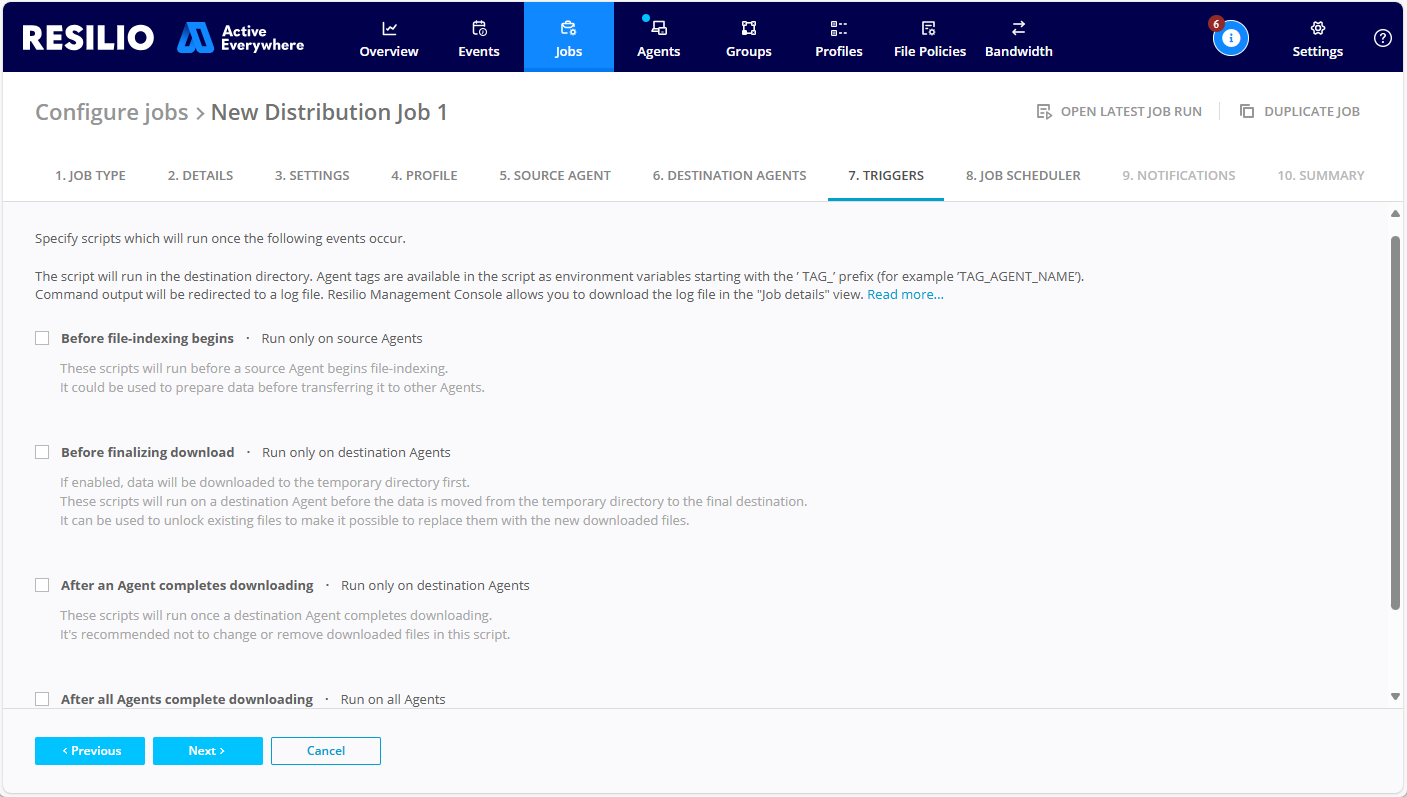Open Profiles icon in navbar
Image resolution: width=1407 pixels, height=797 pixels.
point(839,29)
